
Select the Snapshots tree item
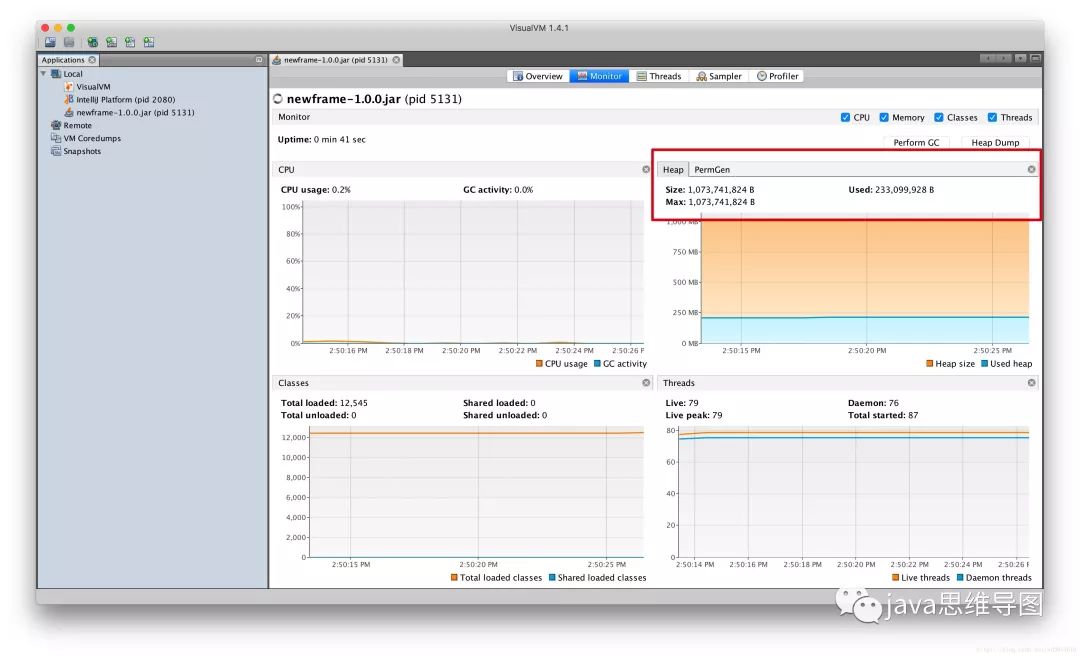click(x=82, y=151)
